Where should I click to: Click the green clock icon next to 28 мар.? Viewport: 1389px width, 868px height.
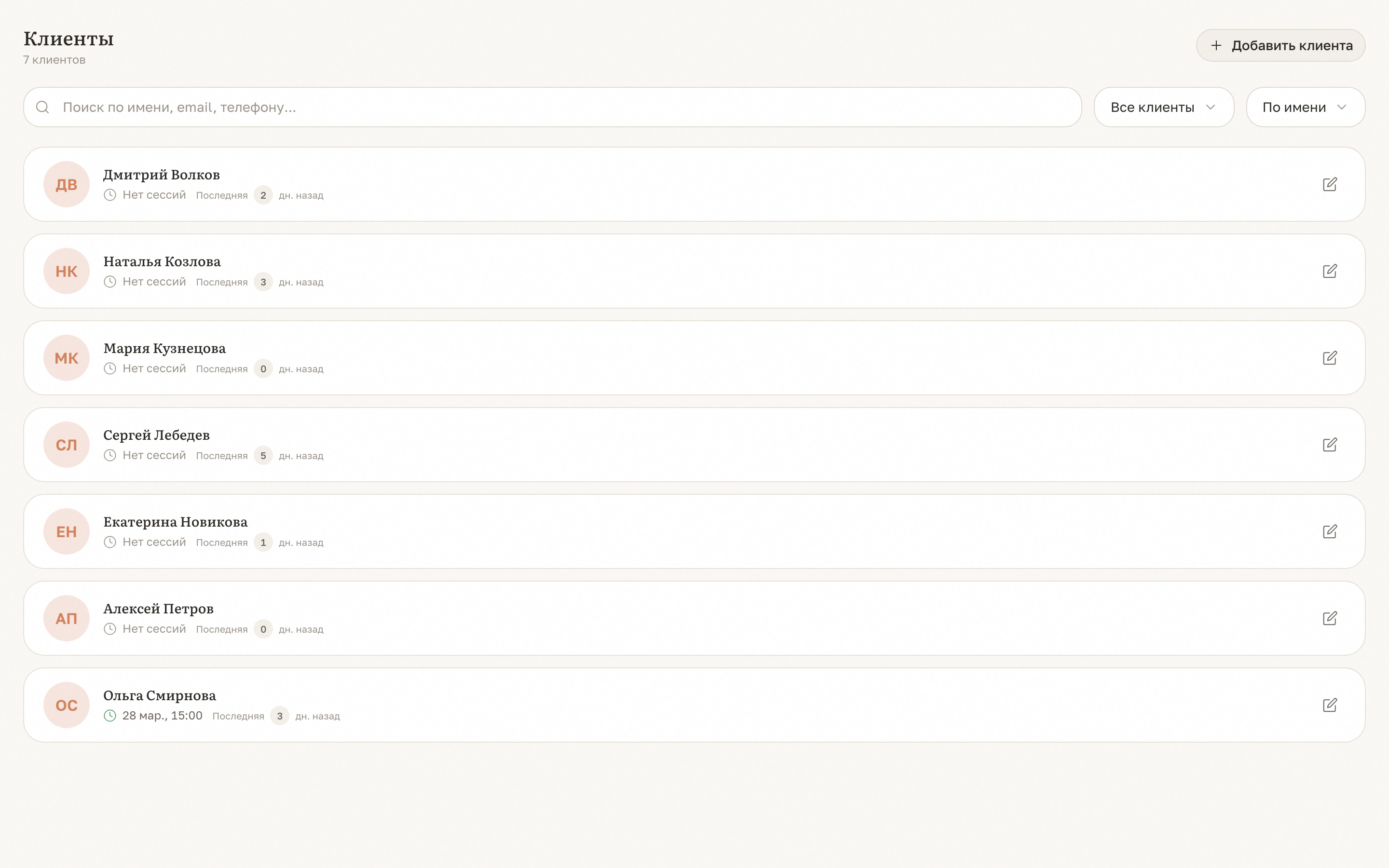tap(109, 716)
